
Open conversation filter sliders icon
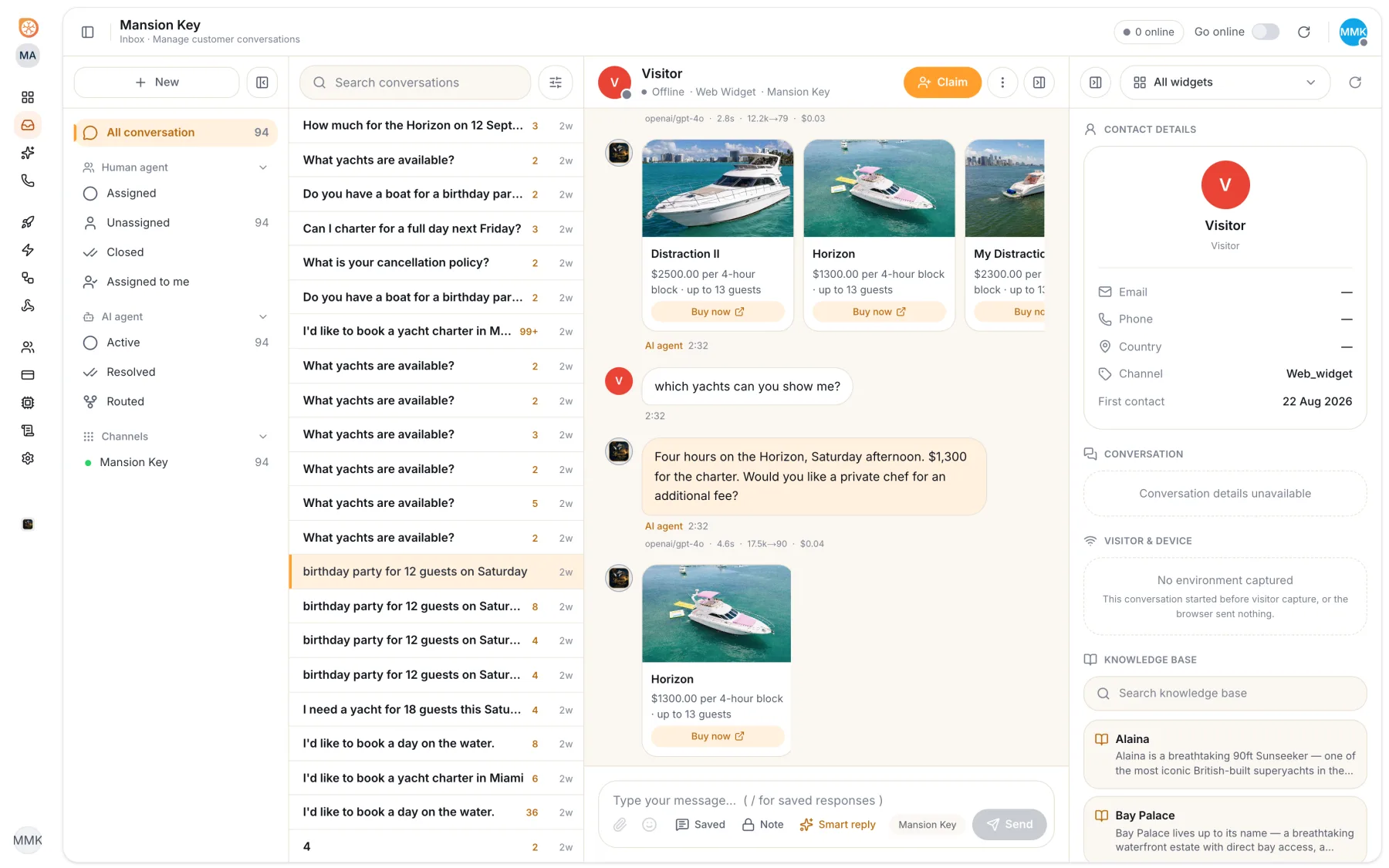[556, 83]
